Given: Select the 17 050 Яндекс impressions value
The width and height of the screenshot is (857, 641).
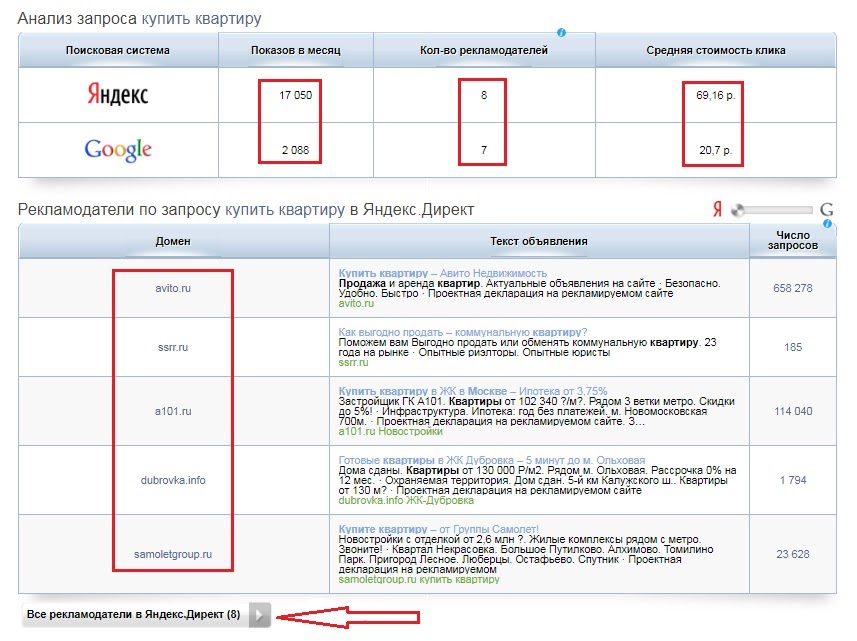Looking at the screenshot, I should click(x=296, y=95).
